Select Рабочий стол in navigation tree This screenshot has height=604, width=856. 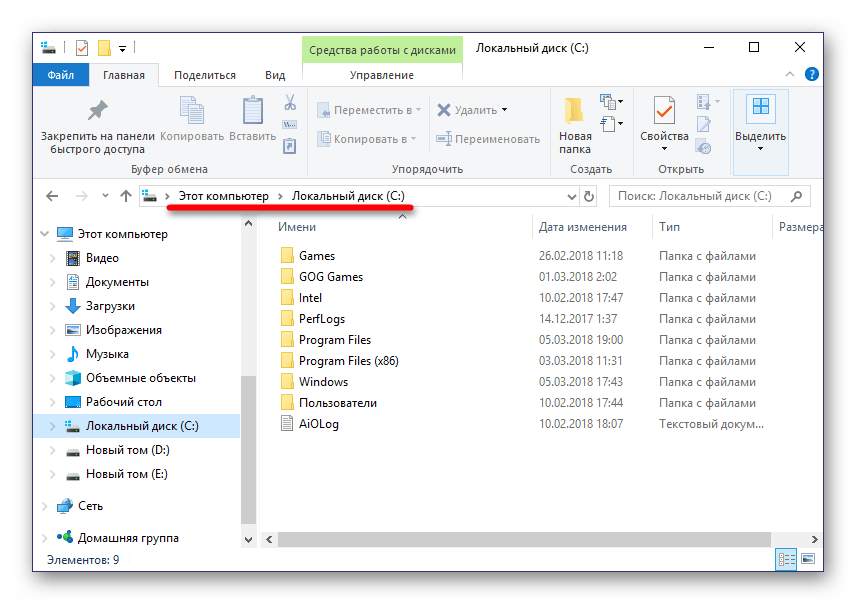(x=123, y=402)
